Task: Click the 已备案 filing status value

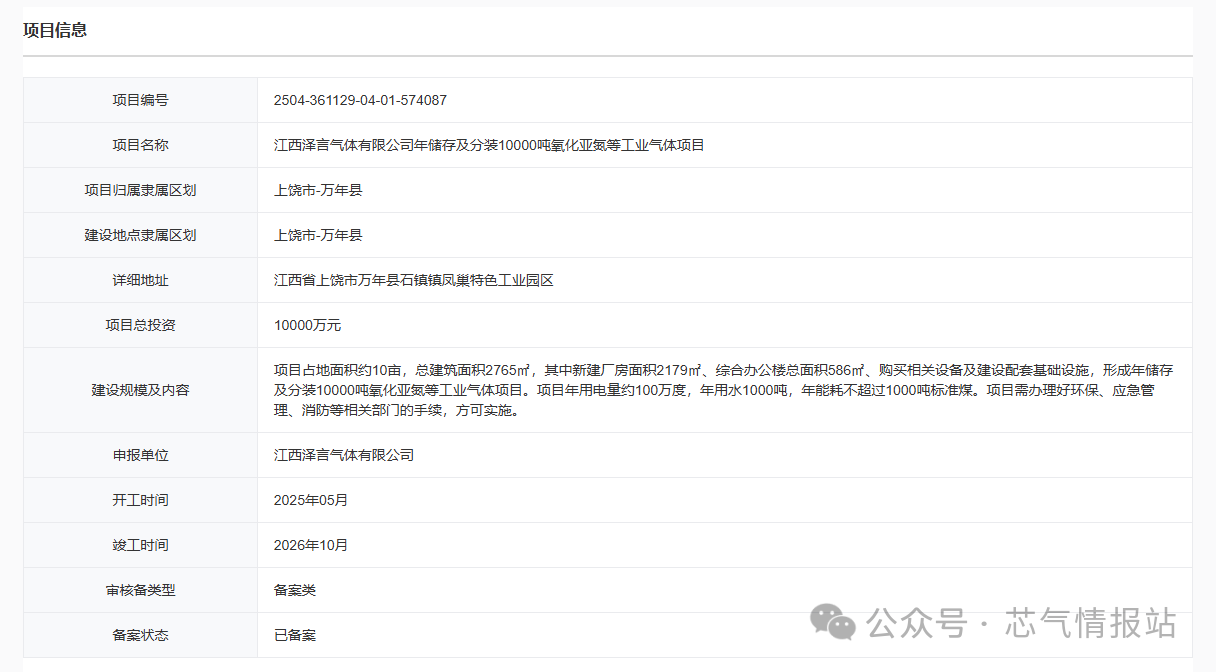Action: pyautogui.click(x=295, y=635)
